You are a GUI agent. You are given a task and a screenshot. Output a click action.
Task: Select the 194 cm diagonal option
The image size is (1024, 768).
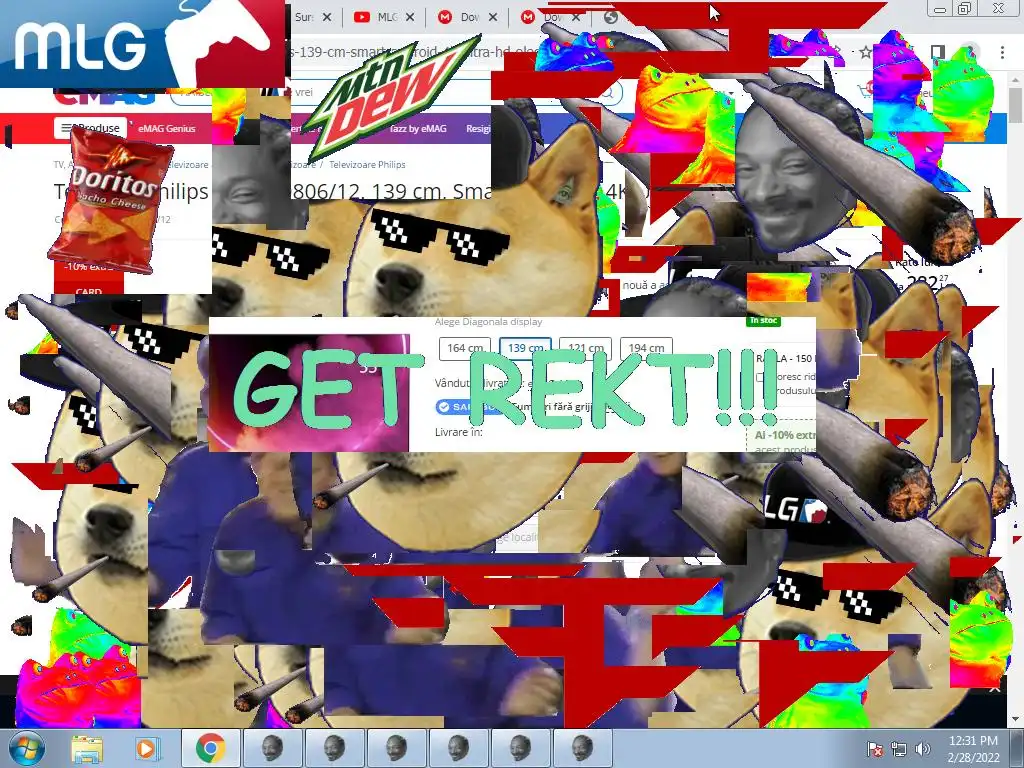click(646, 348)
